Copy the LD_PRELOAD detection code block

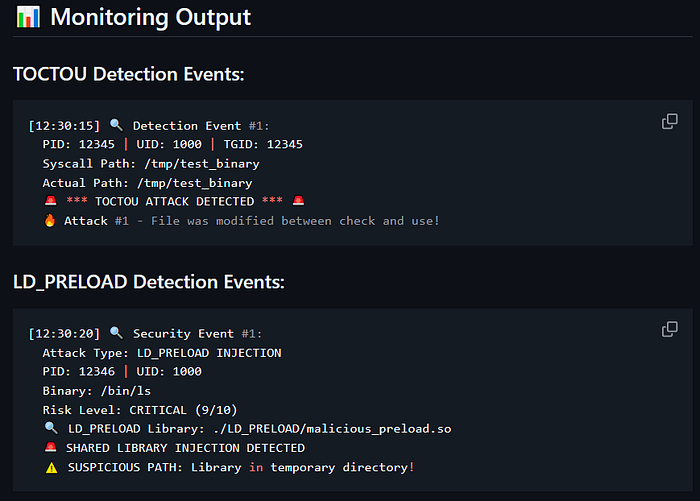point(670,330)
